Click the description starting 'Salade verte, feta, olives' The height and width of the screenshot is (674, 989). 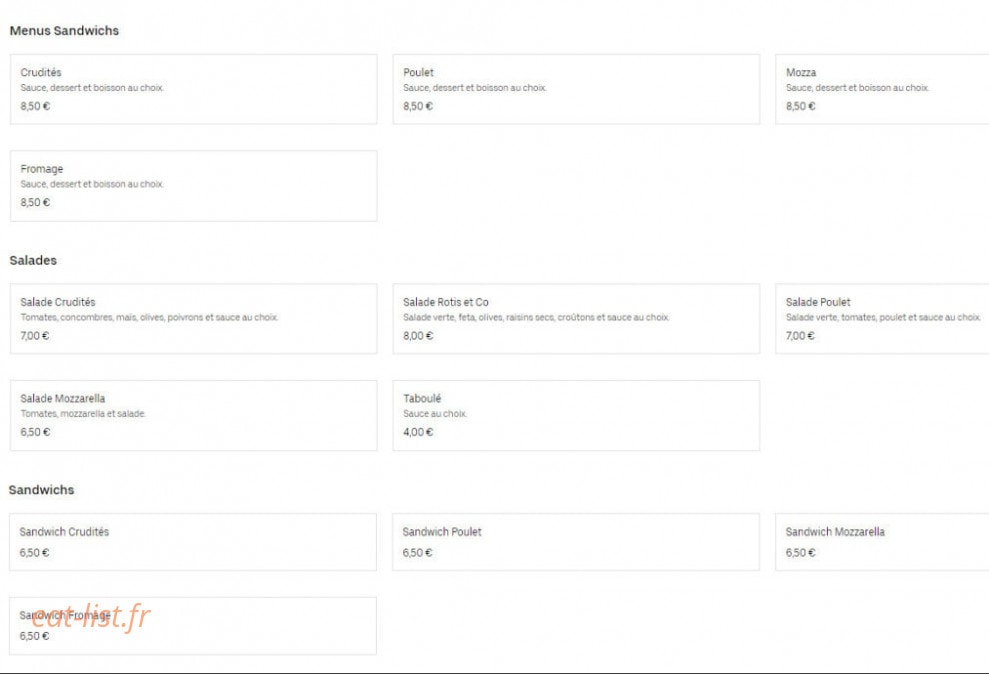pos(535,317)
